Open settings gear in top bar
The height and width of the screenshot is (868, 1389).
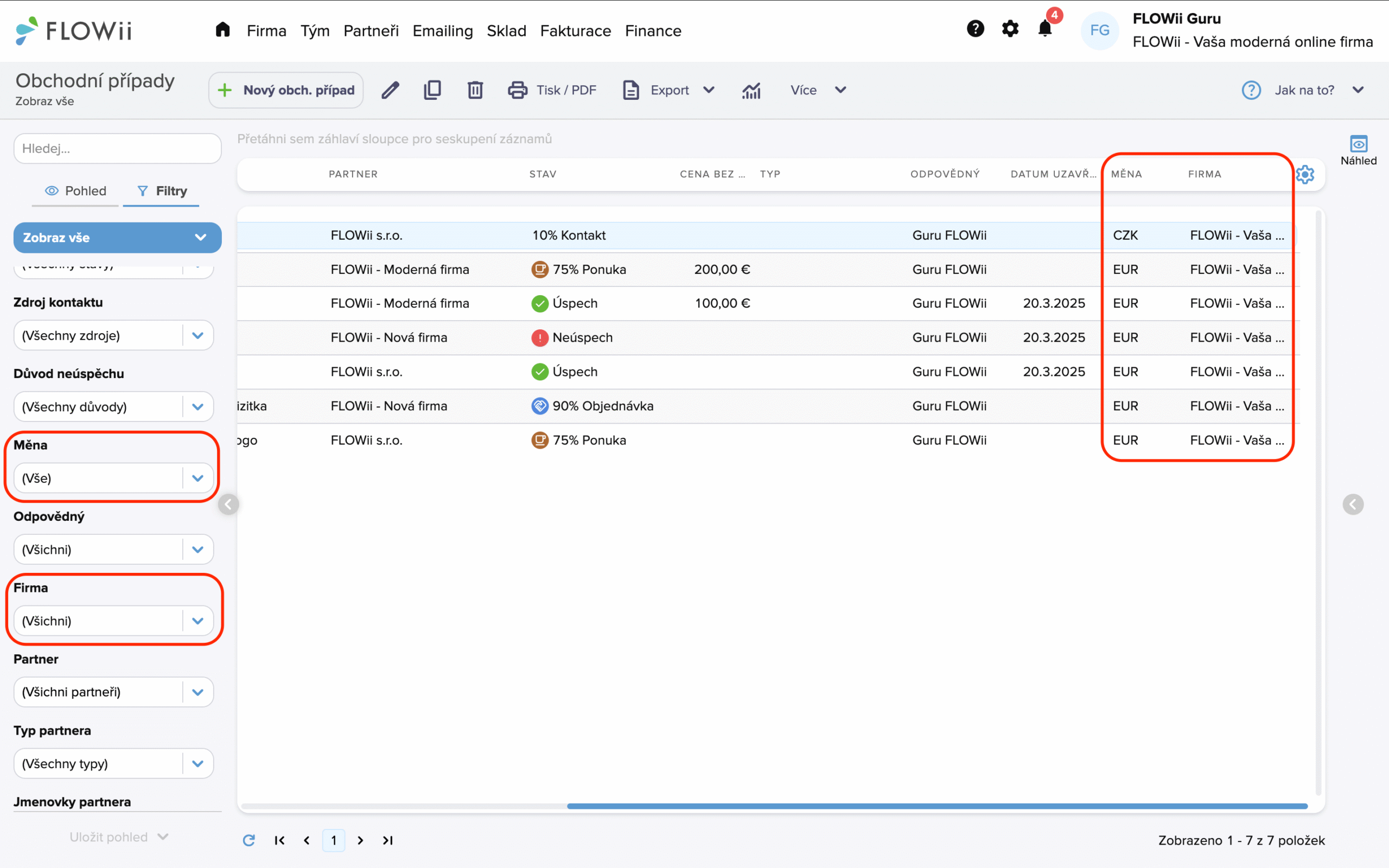(1010, 29)
